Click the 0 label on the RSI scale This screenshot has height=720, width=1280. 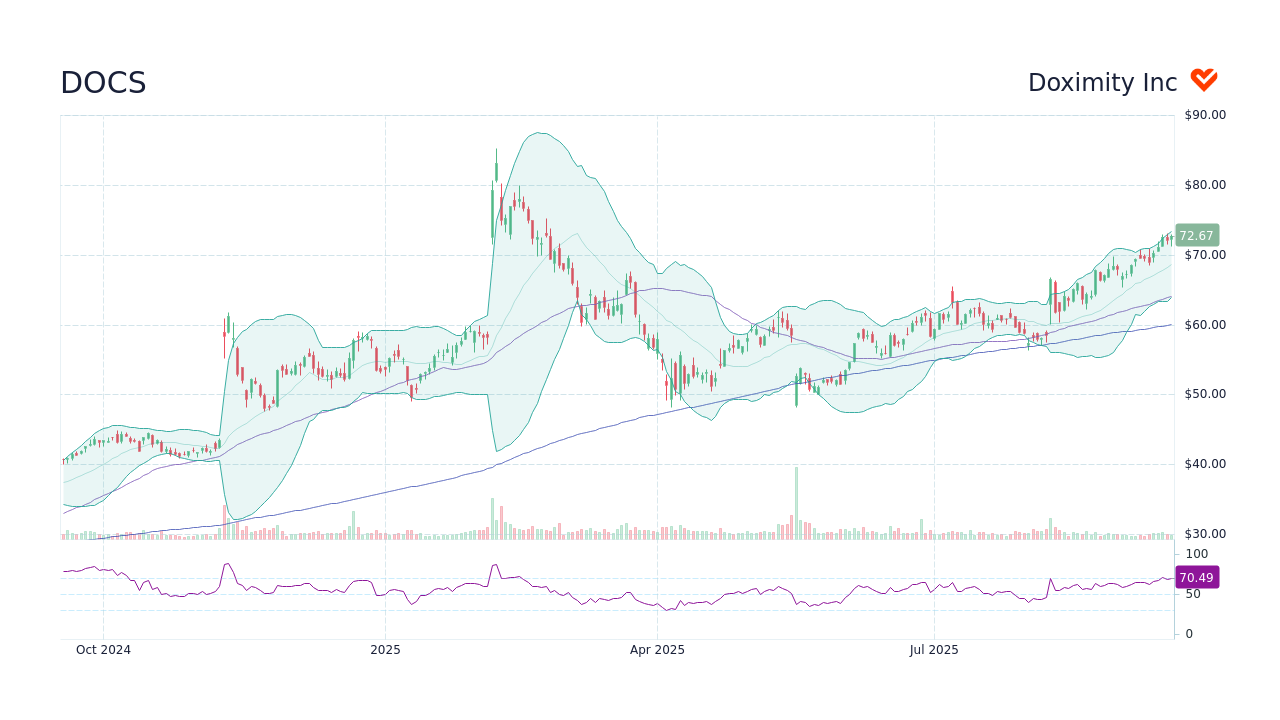pyautogui.click(x=1187, y=633)
